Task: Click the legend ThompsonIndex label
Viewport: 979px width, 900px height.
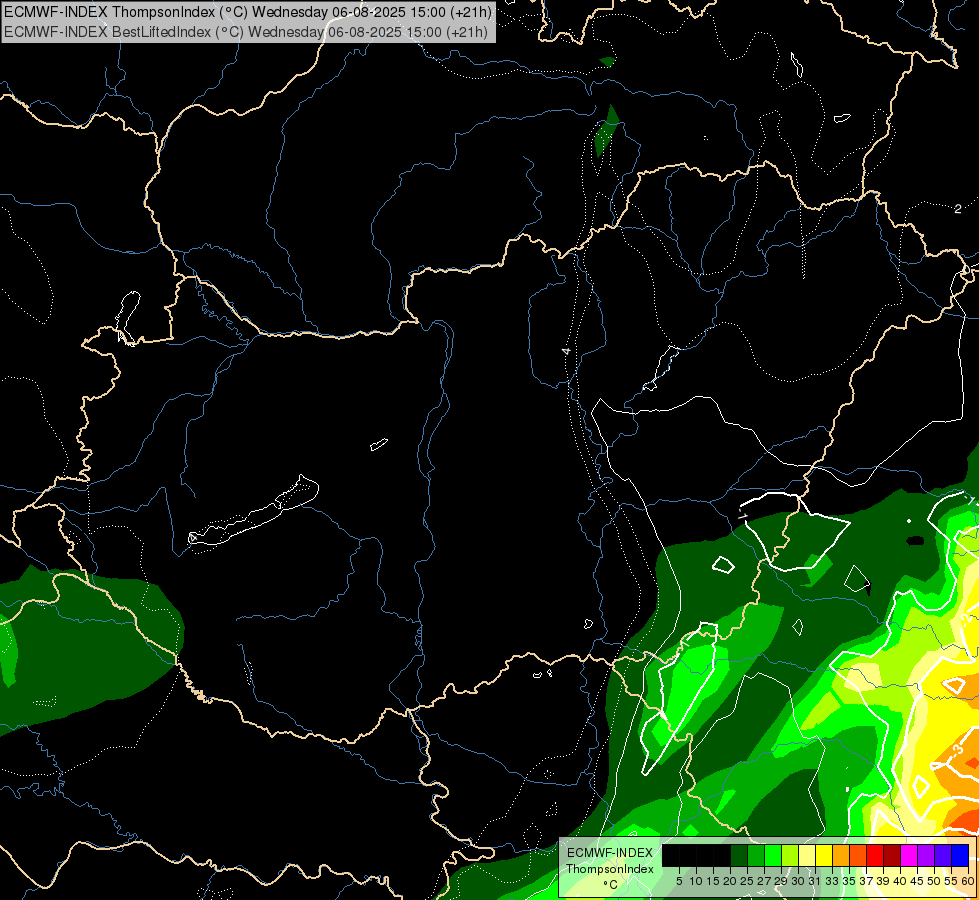Action: [x=610, y=869]
